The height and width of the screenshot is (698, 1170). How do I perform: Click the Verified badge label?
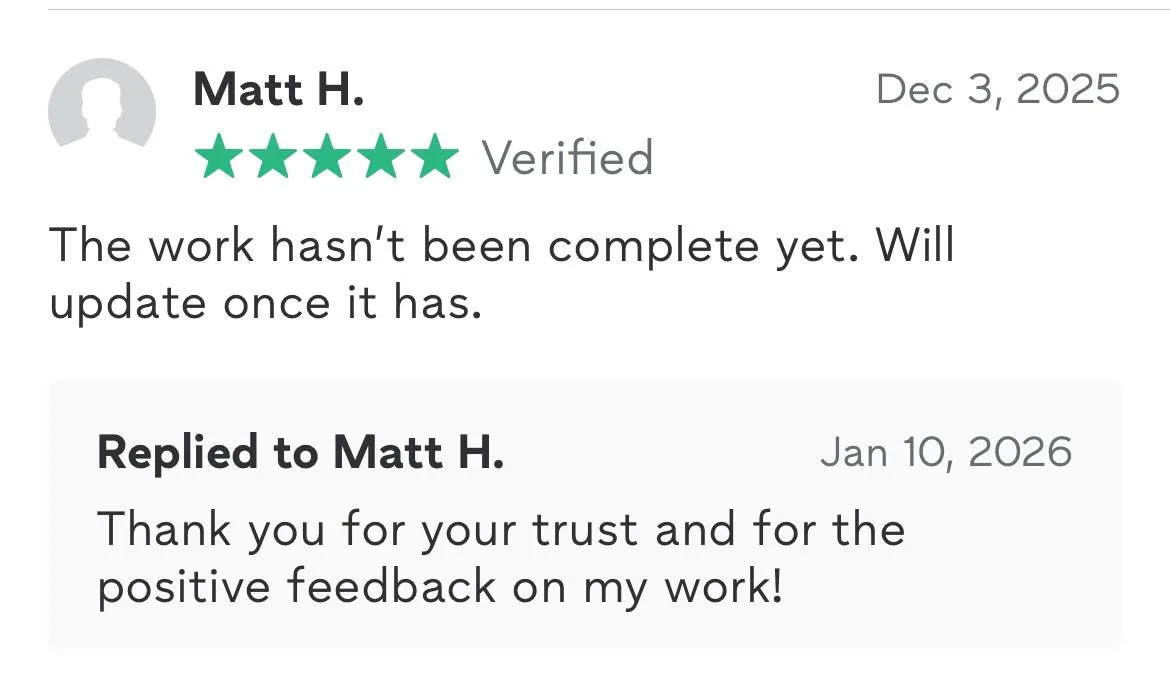(x=567, y=158)
